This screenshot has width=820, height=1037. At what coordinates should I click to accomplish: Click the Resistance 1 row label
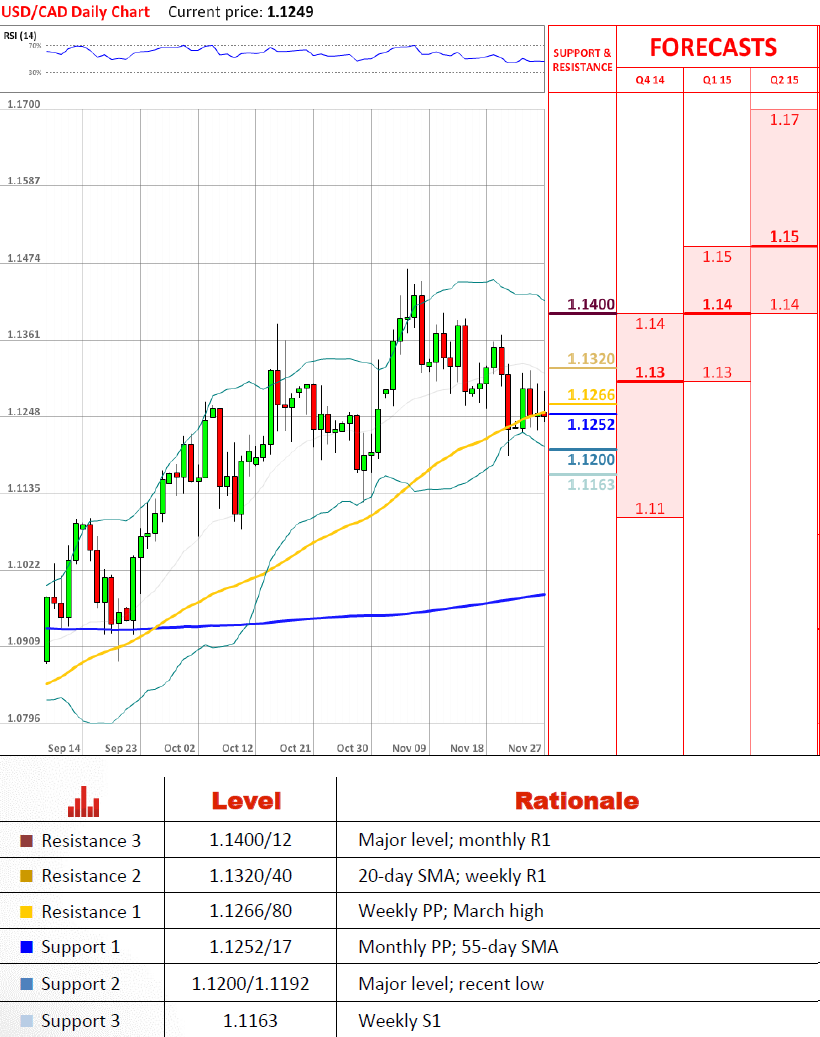(x=91, y=912)
